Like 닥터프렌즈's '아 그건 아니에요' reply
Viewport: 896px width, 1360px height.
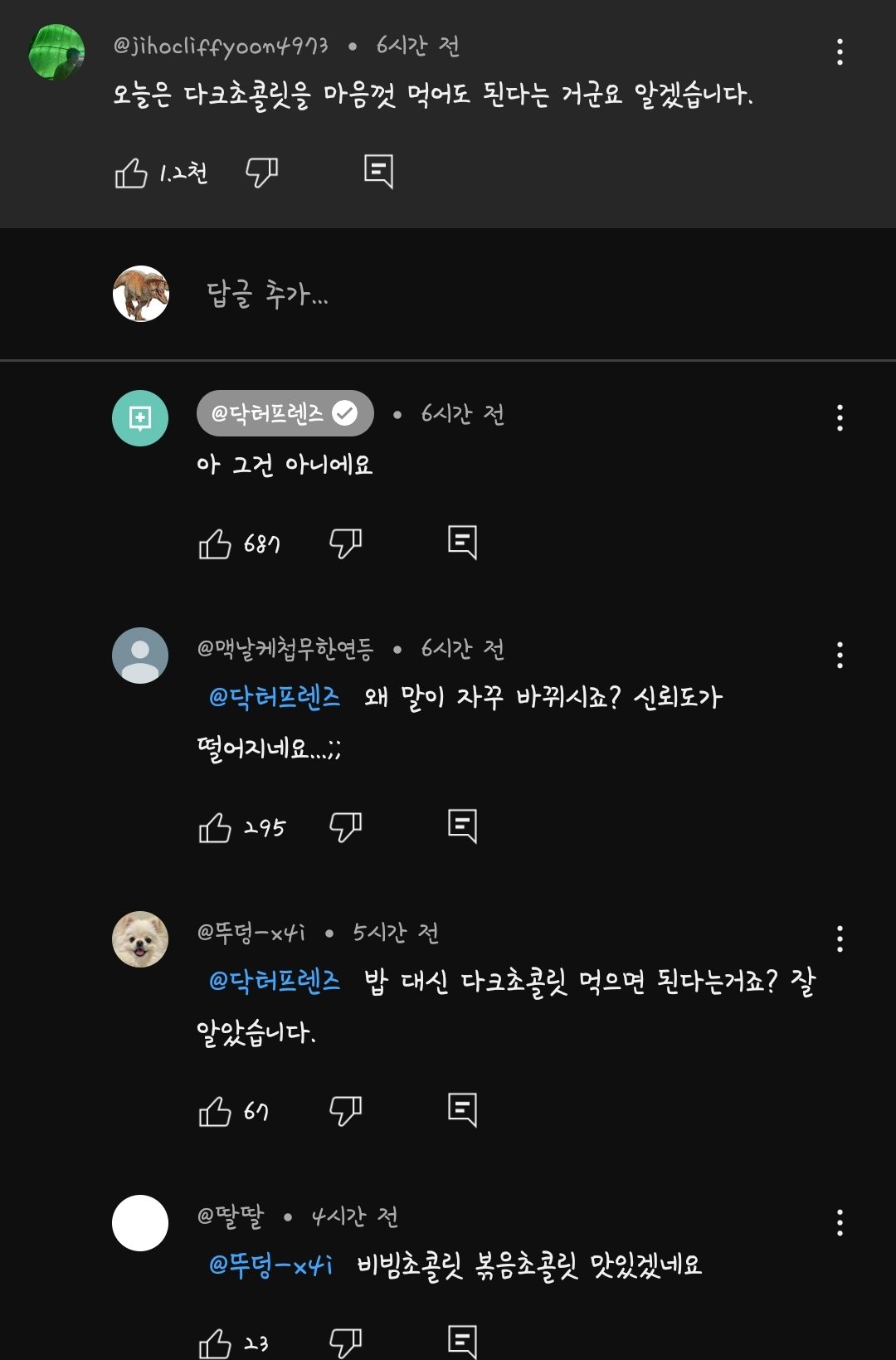point(215,544)
